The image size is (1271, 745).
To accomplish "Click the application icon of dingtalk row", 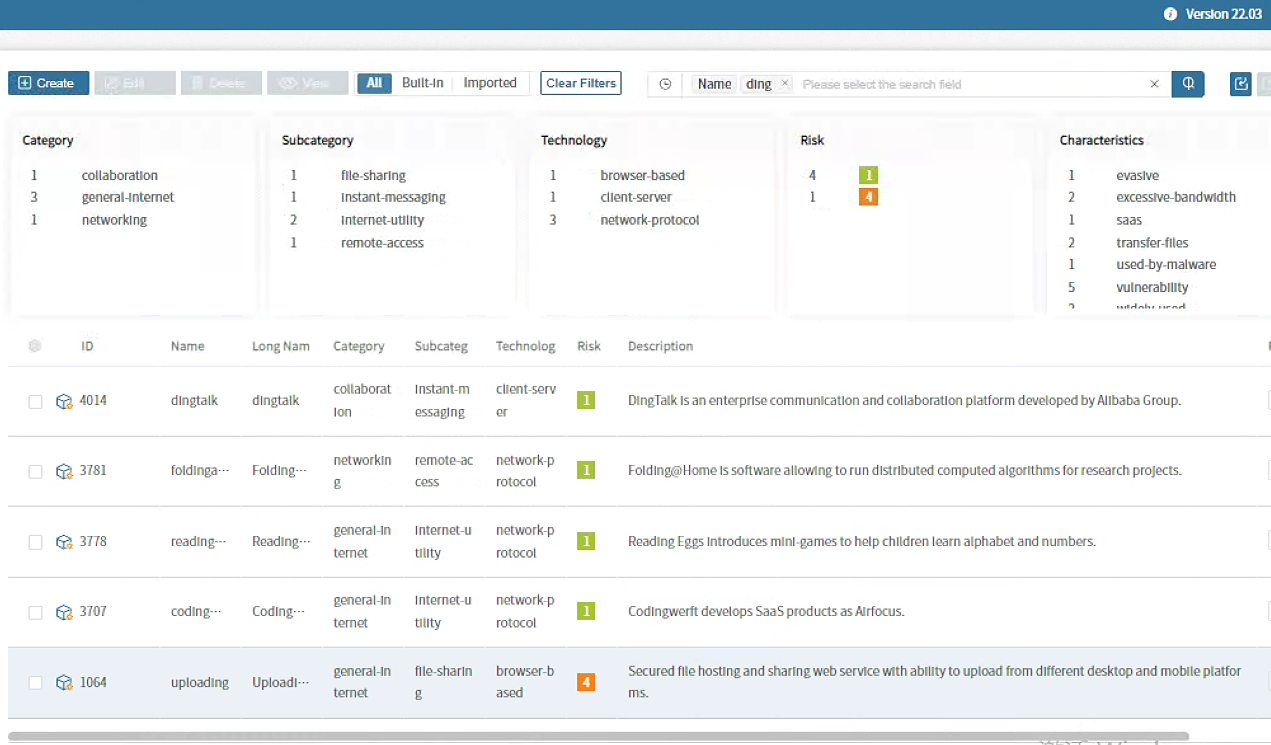I will coord(64,401).
